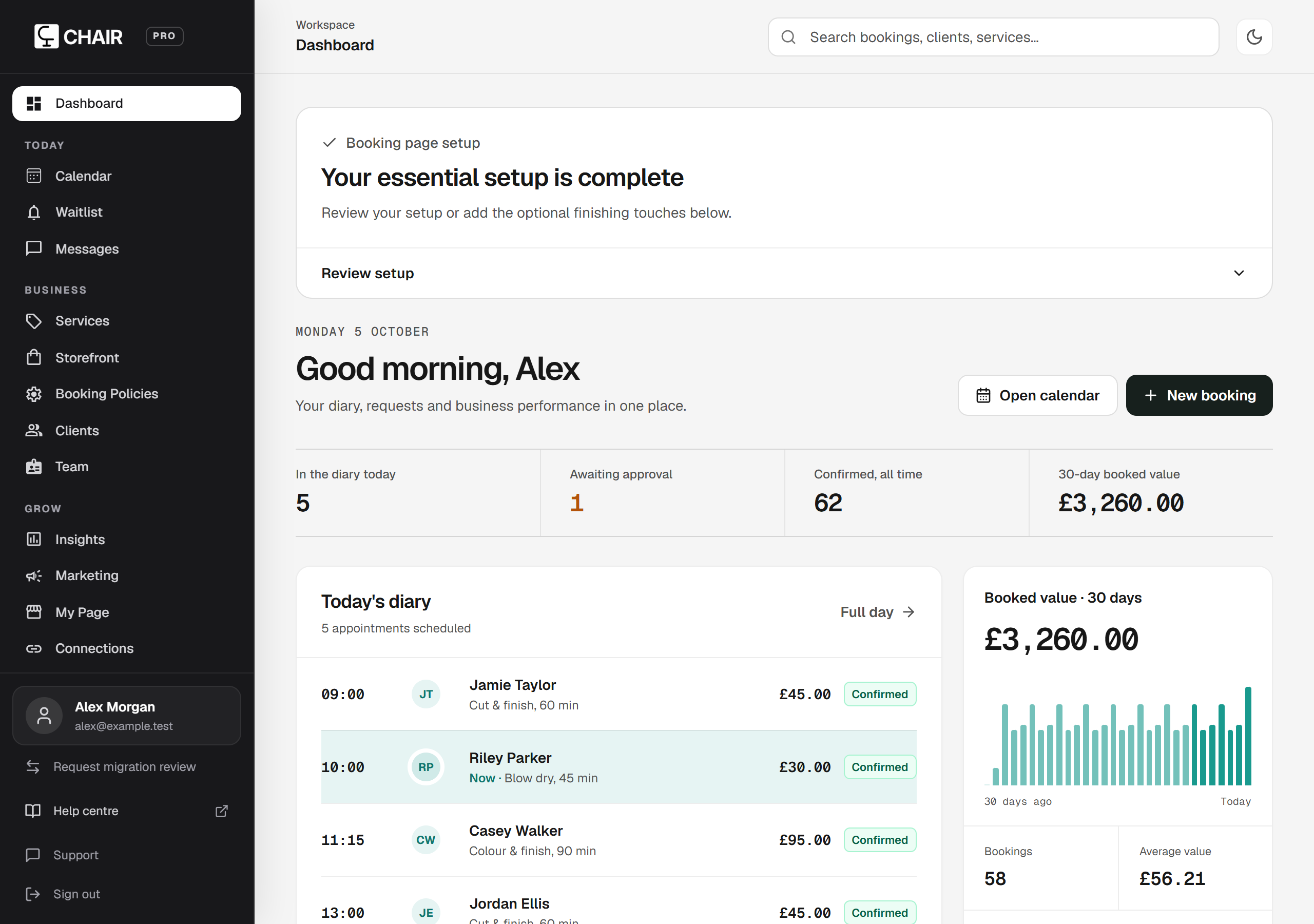This screenshot has width=1314, height=924.
Task: Click the Review setup chevron arrow
Action: (x=1239, y=273)
